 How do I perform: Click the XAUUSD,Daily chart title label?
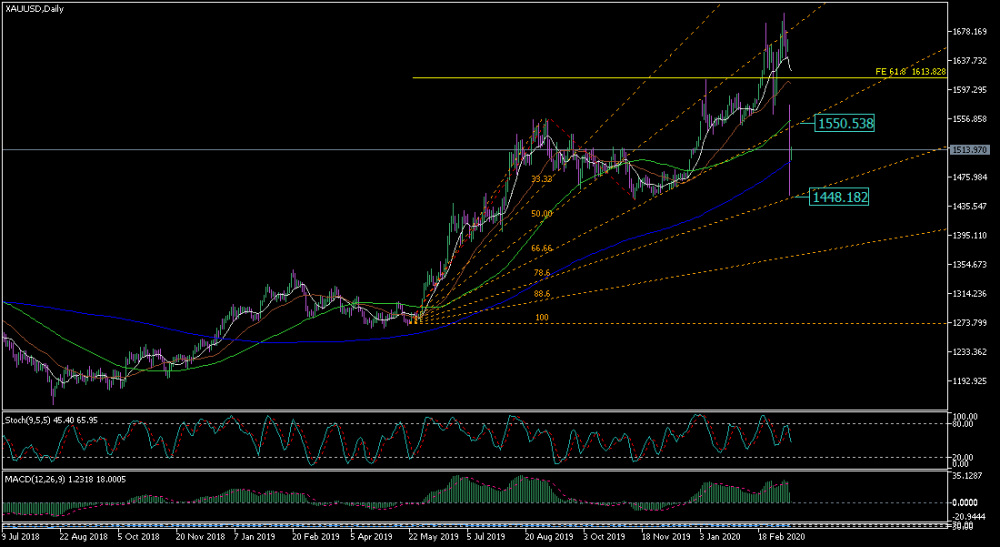tap(34, 9)
